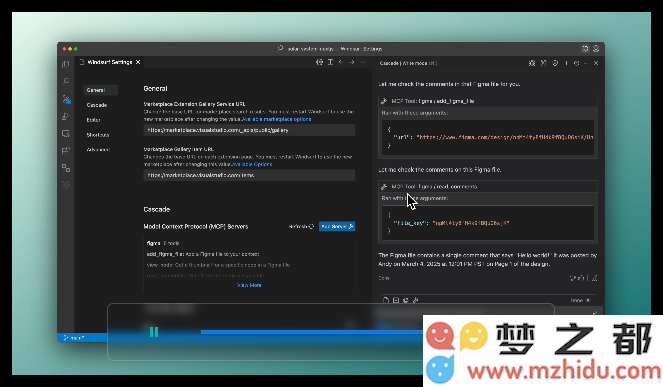Click the hammer icon in Cascade input toolbar
This screenshot has height=387, width=663.
click(416, 300)
